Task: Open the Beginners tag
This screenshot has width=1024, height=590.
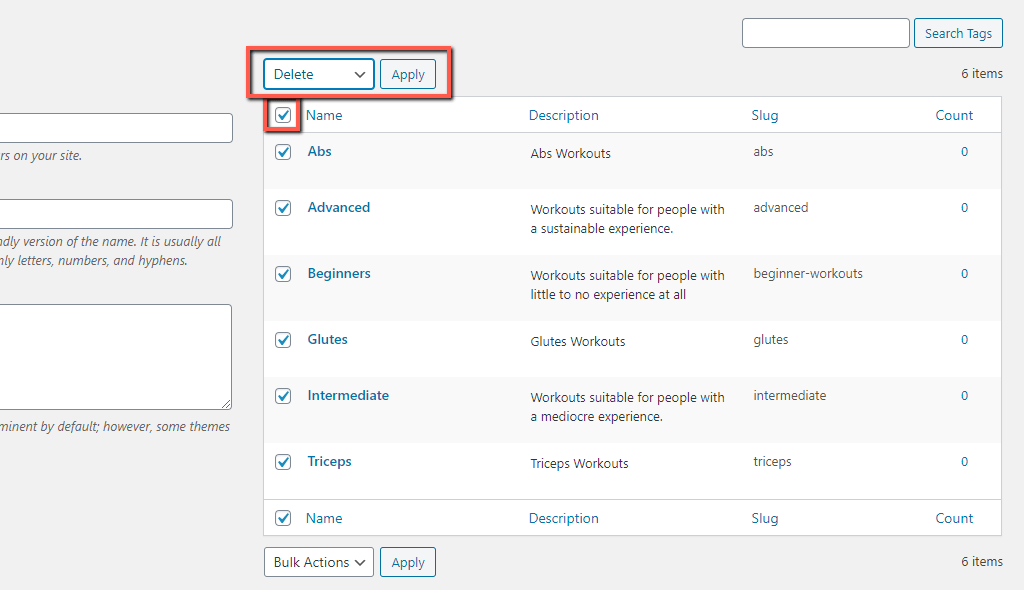Action: point(339,273)
